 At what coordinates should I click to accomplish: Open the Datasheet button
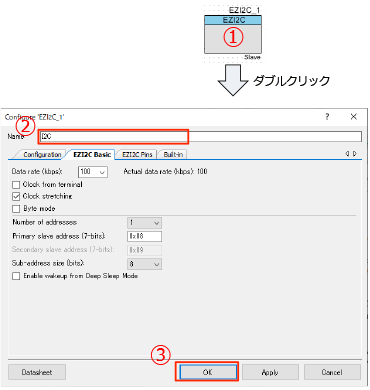[x=37, y=372]
